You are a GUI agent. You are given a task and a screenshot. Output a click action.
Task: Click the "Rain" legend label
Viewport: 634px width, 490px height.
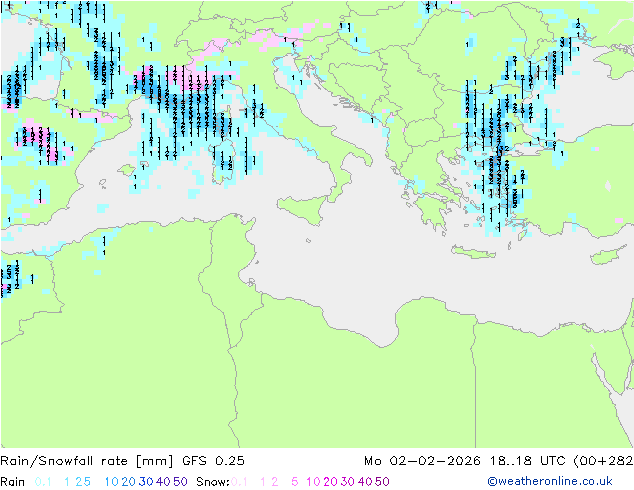[x=13, y=482]
